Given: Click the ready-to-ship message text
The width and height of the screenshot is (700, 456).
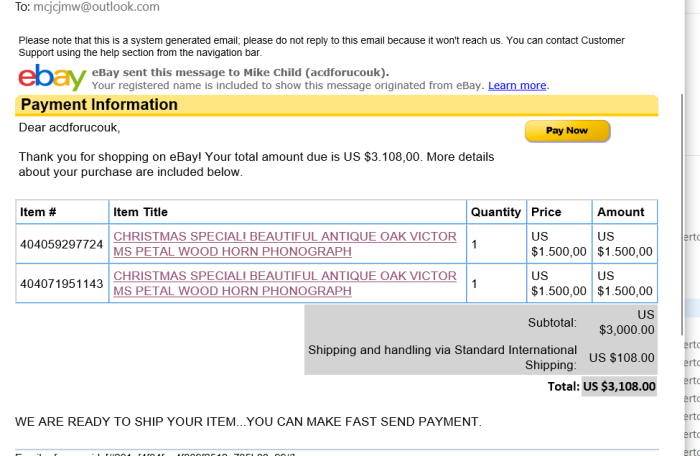Looking at the screenshot, I should [x=248, y=422].
